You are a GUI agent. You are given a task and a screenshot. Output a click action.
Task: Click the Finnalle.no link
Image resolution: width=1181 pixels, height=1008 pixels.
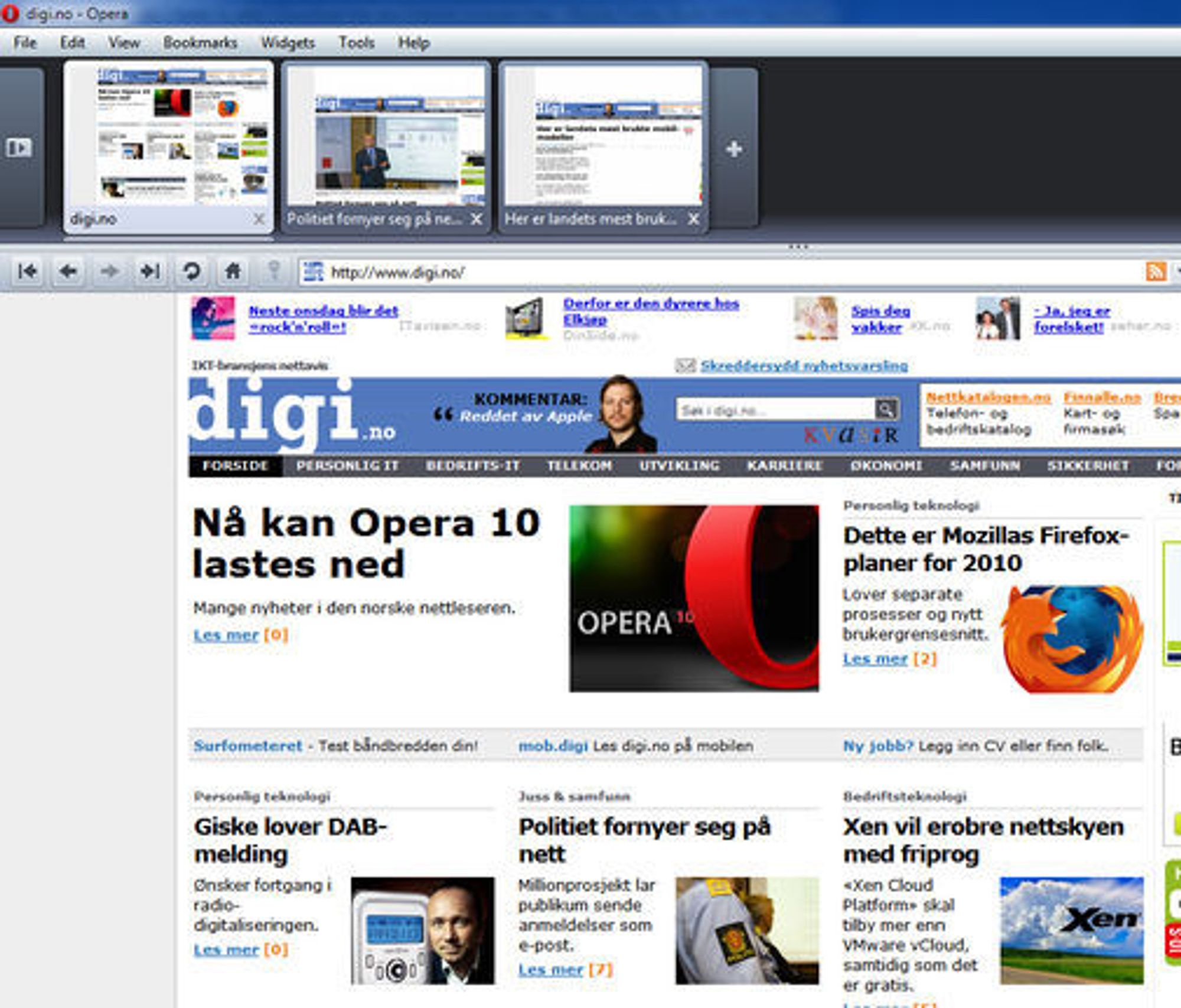(1102, 397)
